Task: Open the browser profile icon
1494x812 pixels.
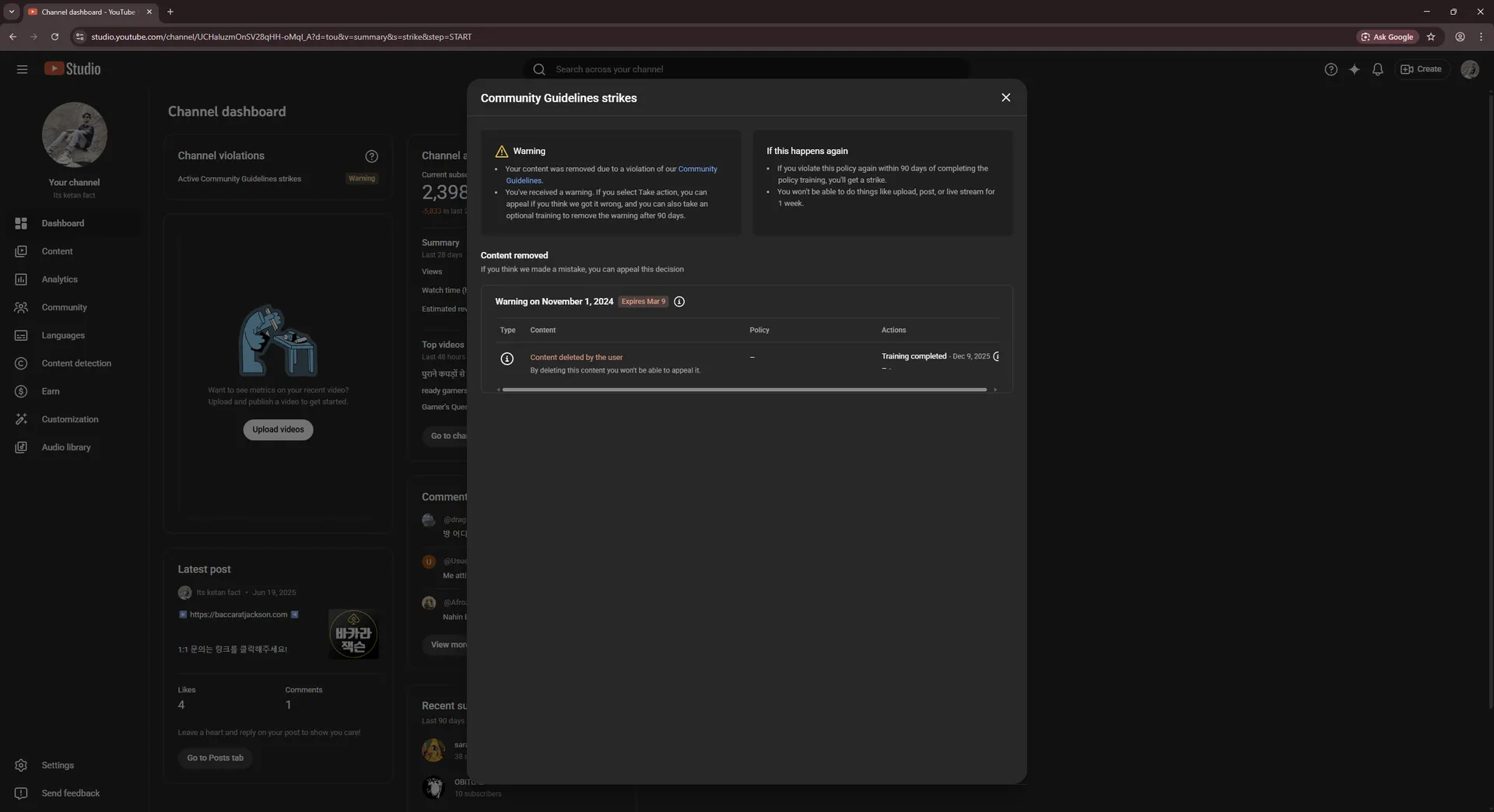Action: point(1460,37)
